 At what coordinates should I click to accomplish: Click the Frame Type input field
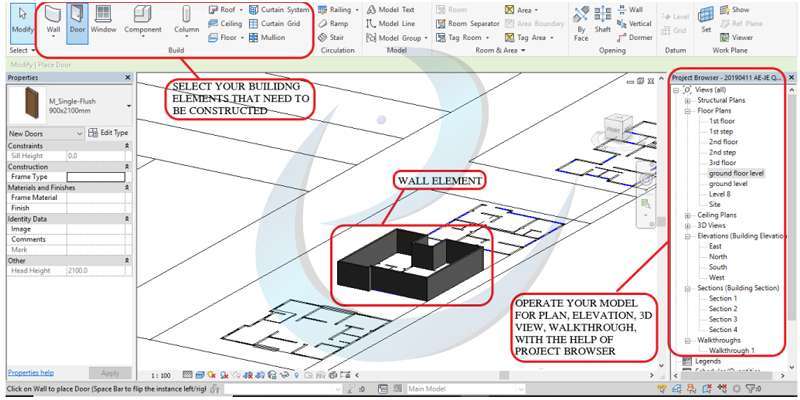[96, 177]
